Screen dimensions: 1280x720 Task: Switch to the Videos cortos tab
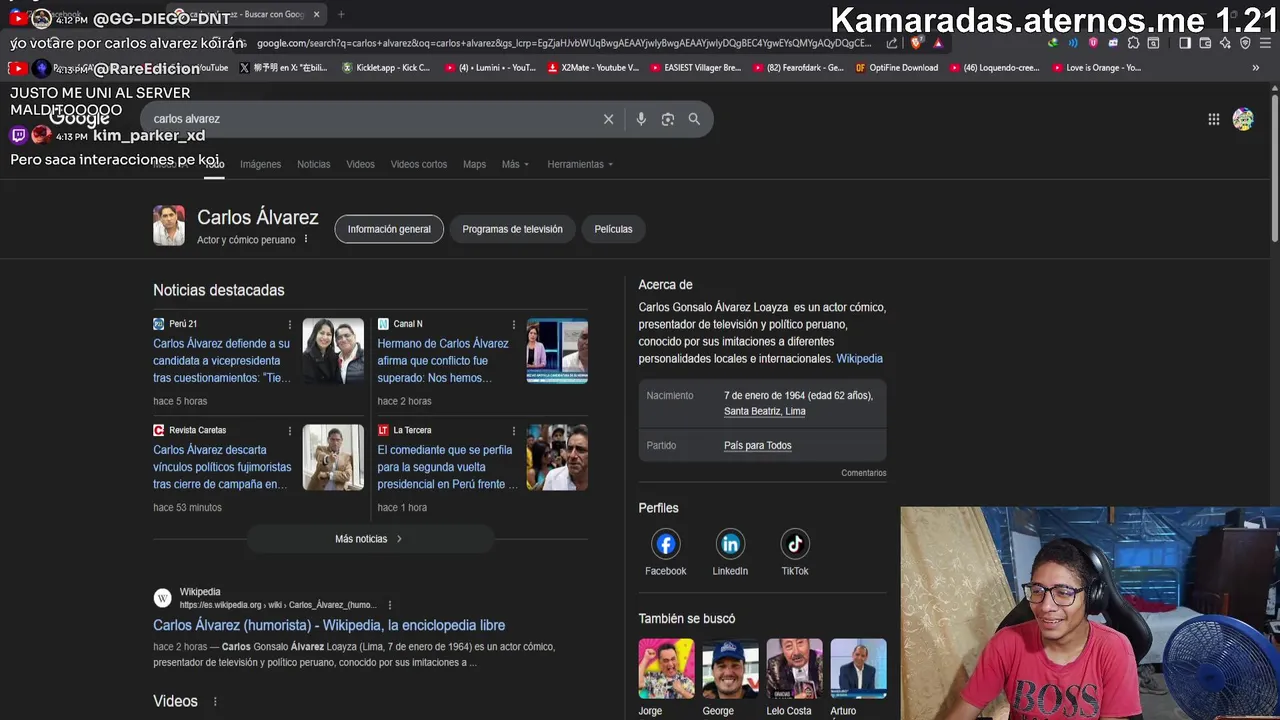click(419, 164)
